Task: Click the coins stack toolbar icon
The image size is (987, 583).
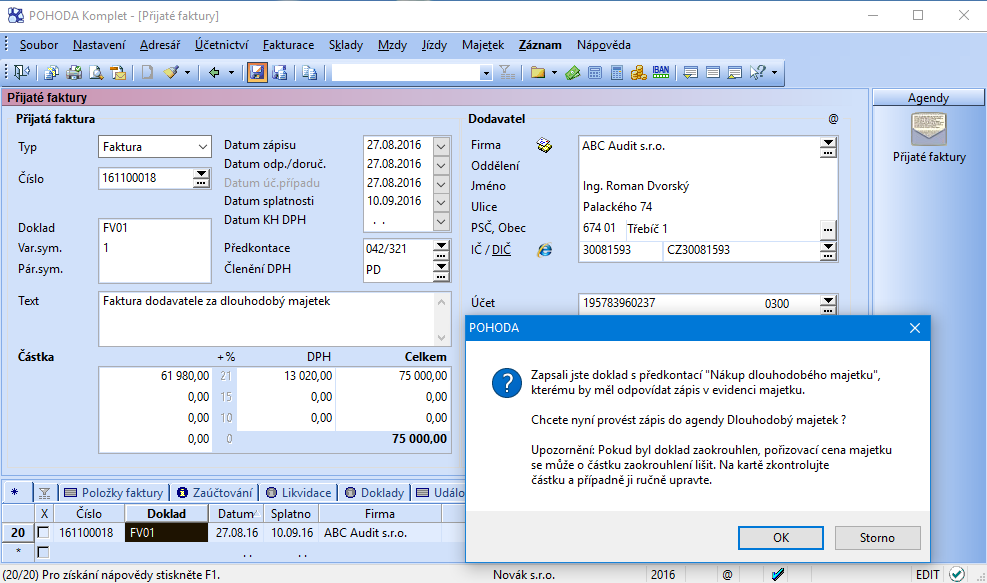Action: tap(638, 72)
